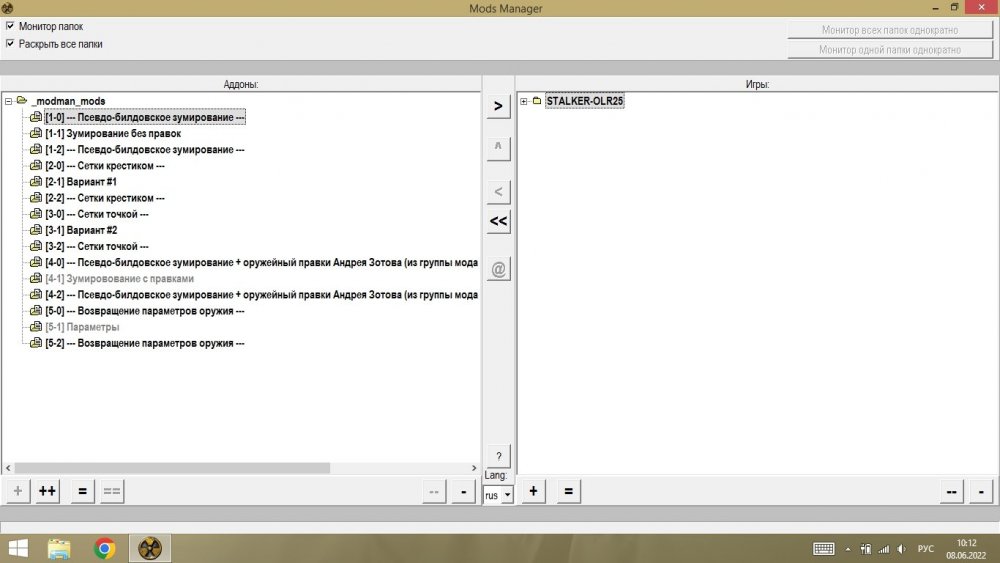Click package icon of [5-1] Параметры
This screenshot has height=563, width=1000.
coord(36,326)
